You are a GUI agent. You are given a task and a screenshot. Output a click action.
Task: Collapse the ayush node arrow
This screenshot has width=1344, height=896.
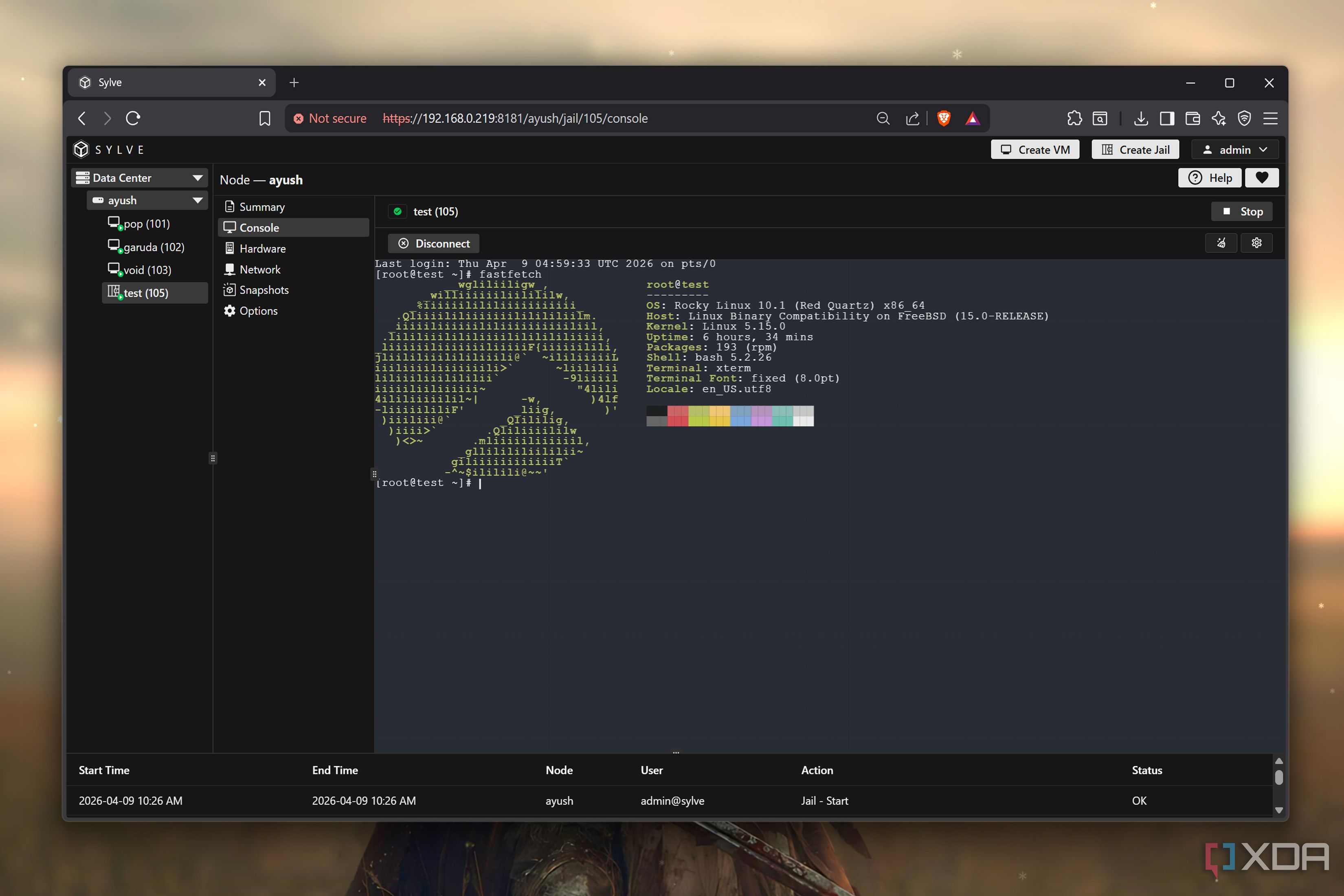coord(198,200)
